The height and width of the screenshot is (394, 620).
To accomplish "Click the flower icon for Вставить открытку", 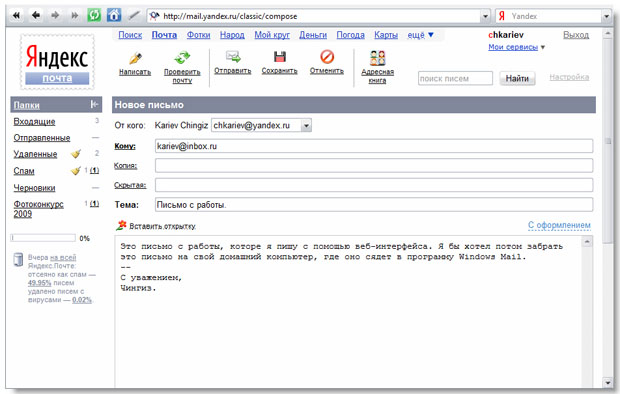I will point(121,225).
